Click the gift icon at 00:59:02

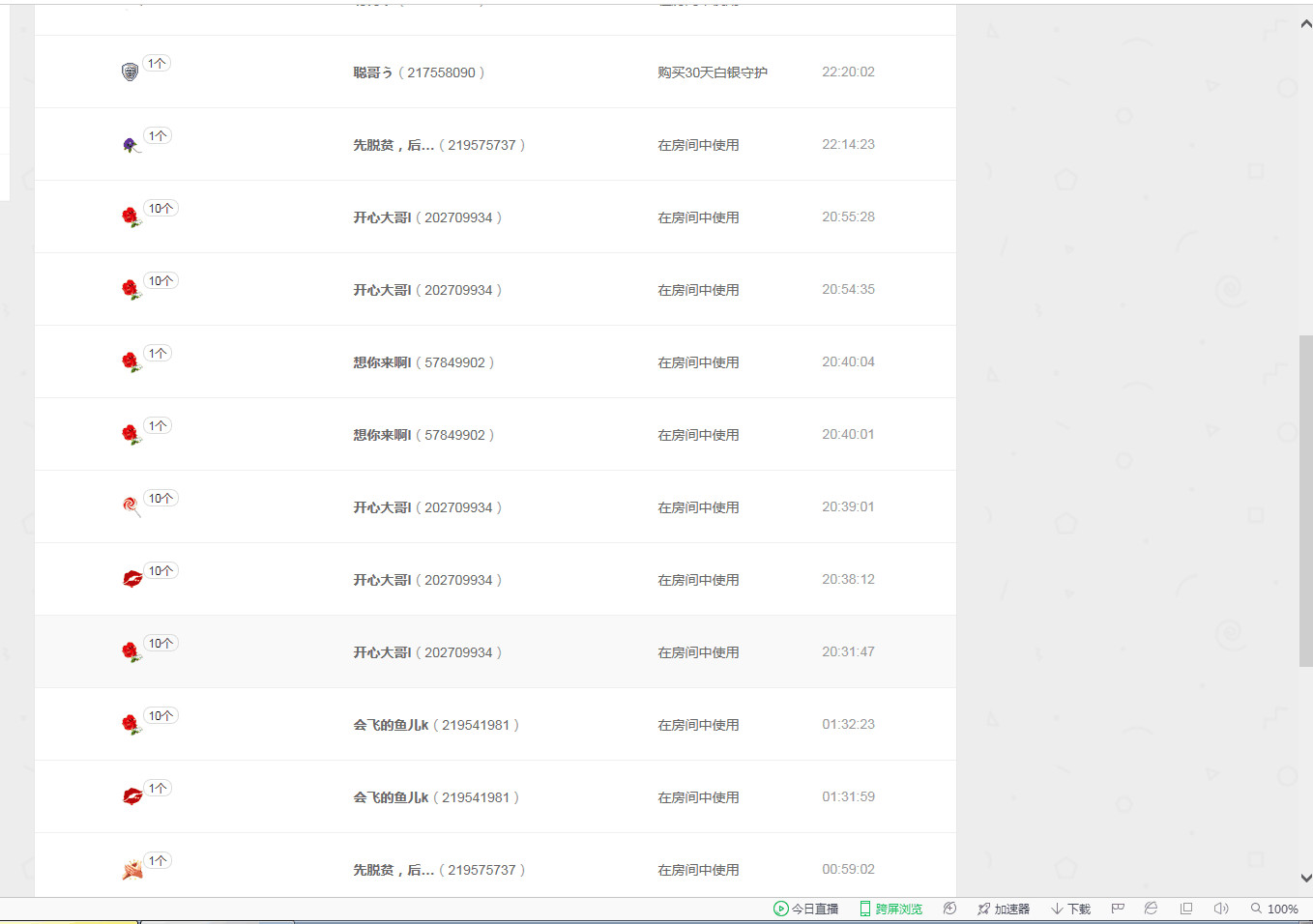pyautogui.click(x=132, y=869)
